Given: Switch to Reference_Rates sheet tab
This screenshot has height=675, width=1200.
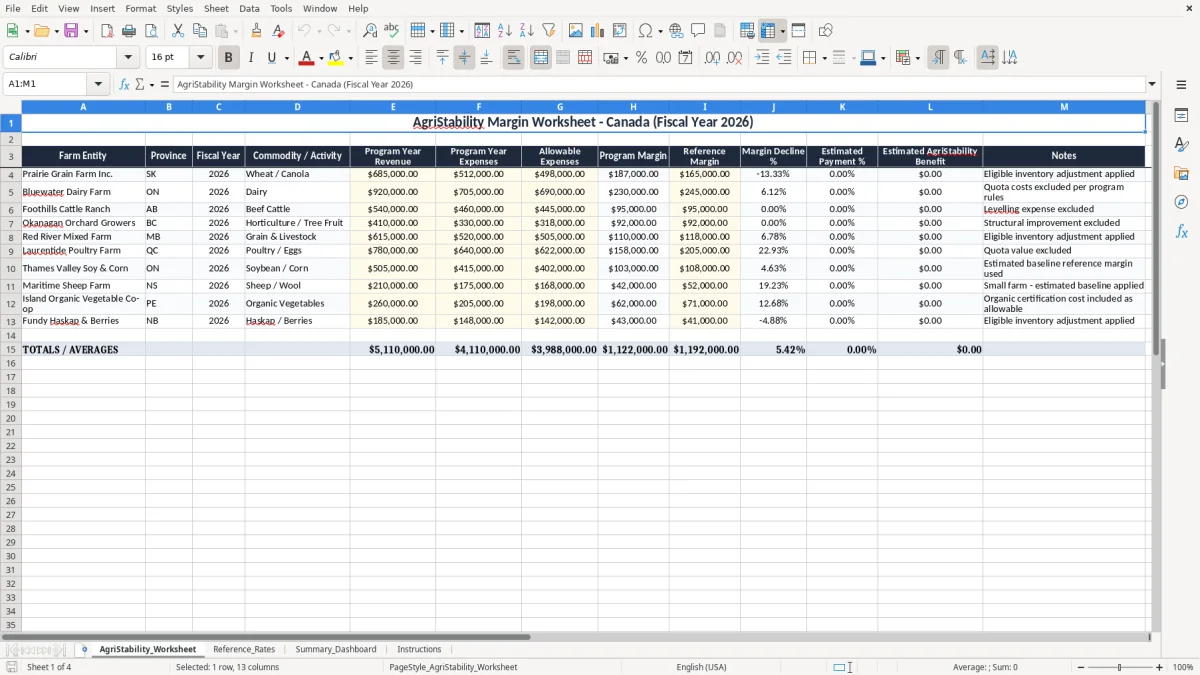Looking at the screenshot, I should (x=244, y=649).
